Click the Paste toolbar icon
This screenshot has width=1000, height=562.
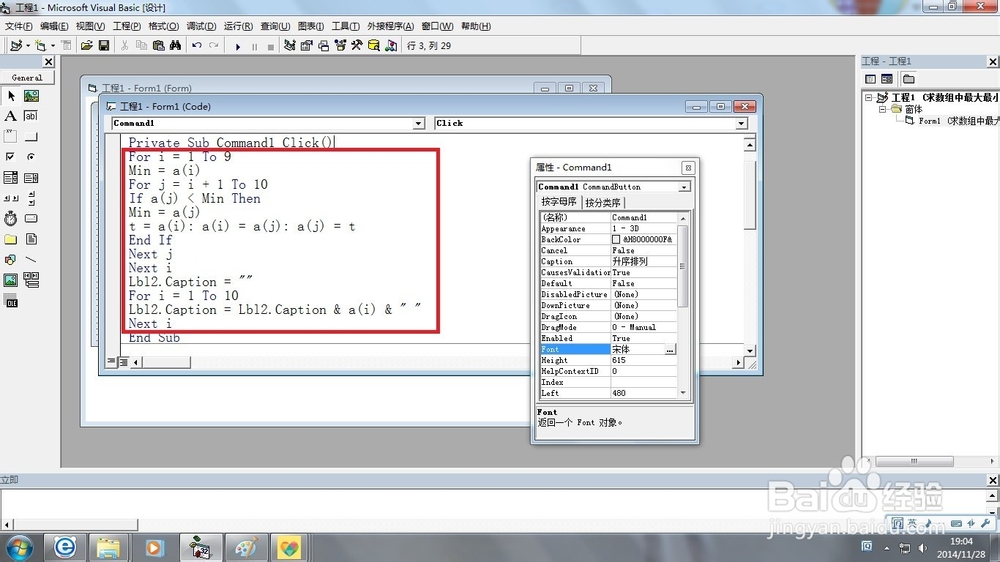pyautogui.click(x=158, y=45)
